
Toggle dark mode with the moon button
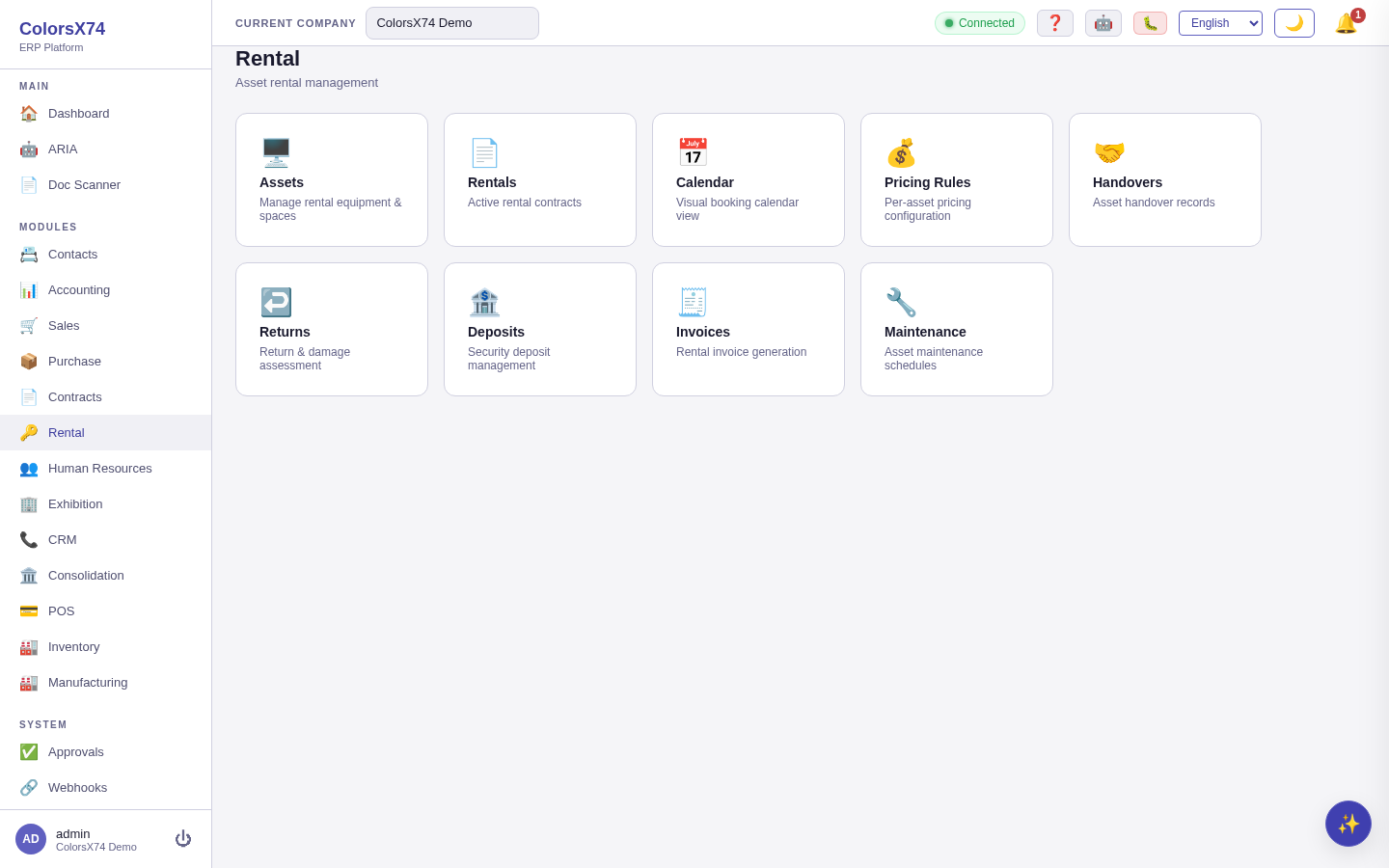[x=1294, y=23]
